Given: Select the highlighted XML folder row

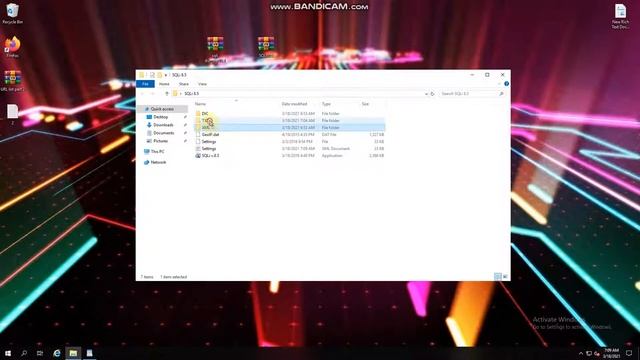Looking at the screenshot, I should coord(289,127).
